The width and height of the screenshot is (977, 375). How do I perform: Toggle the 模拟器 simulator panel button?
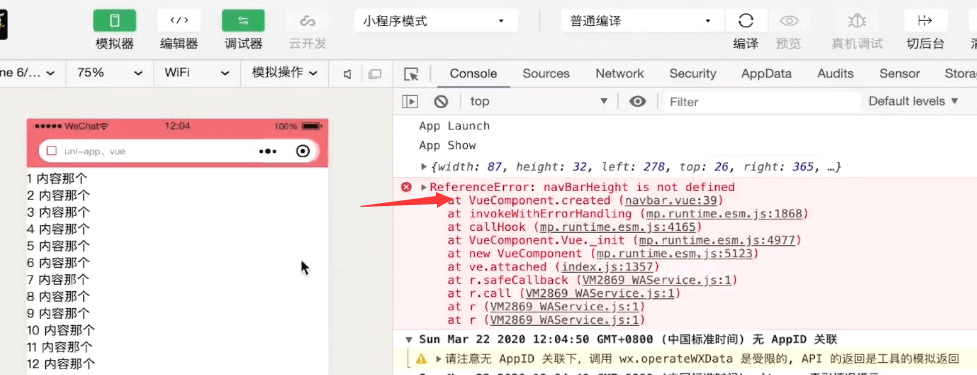click(x=115, y=21)
